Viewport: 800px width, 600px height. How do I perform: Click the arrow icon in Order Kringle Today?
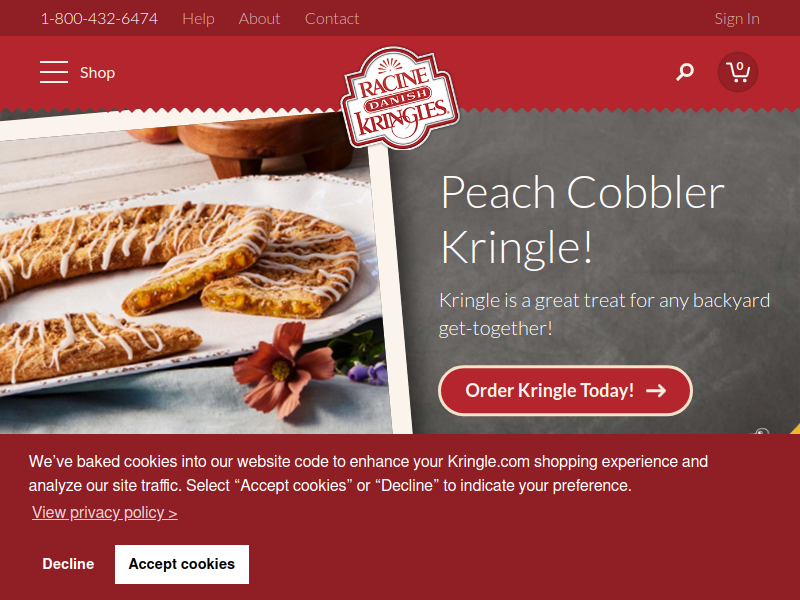[x=656, y=391]
